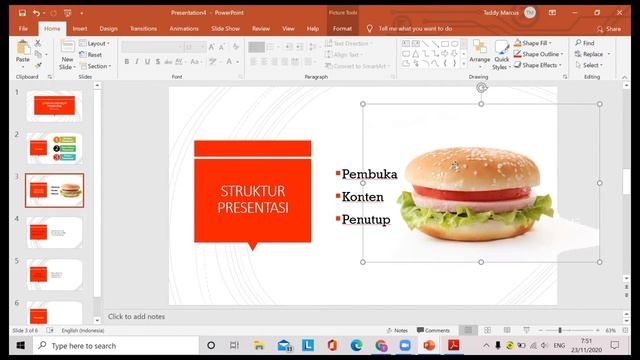This screenshot has height=360, width=640.
Task: Toggle Bold formatting
Action: pyautogui.click(x=127, y=62)
